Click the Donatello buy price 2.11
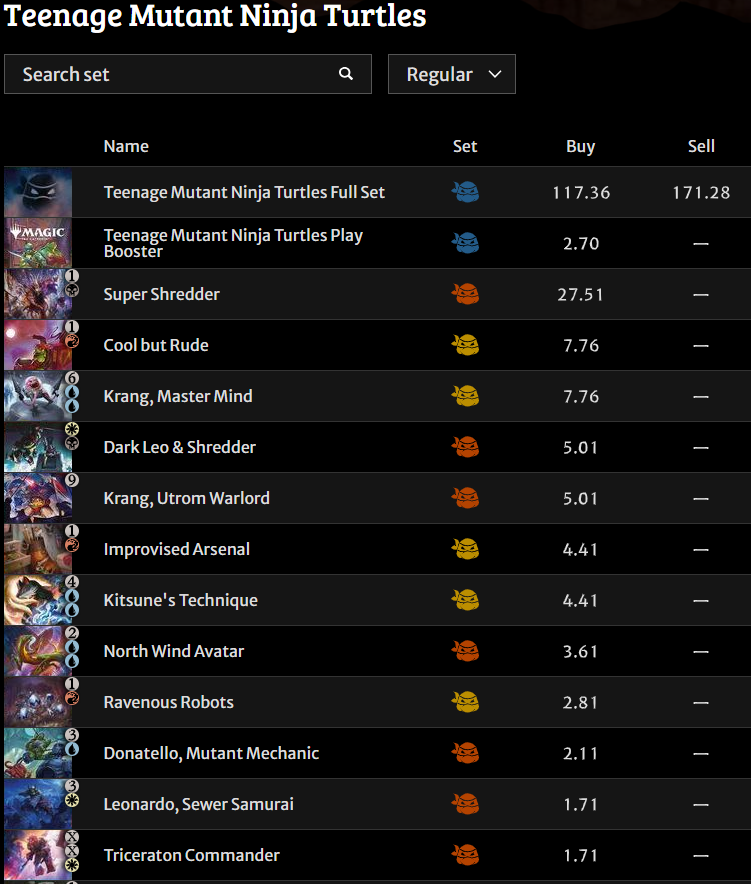Screen dimensions: 751x884 tap(581, 754)
